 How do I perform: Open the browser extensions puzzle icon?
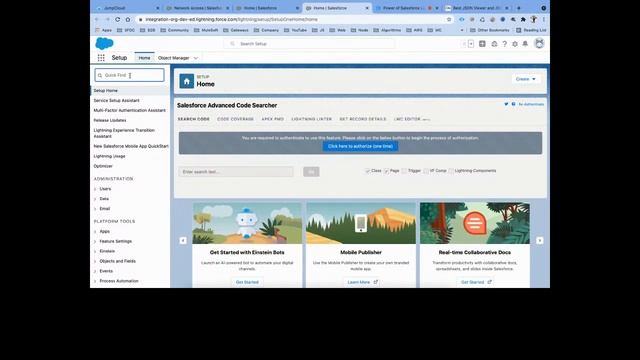[523, 19]
